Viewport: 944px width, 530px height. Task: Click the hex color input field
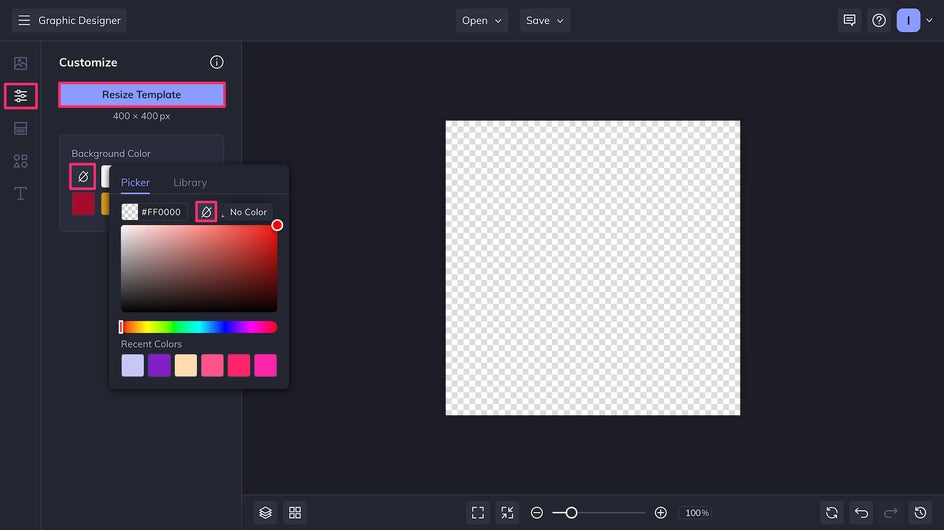162,212
